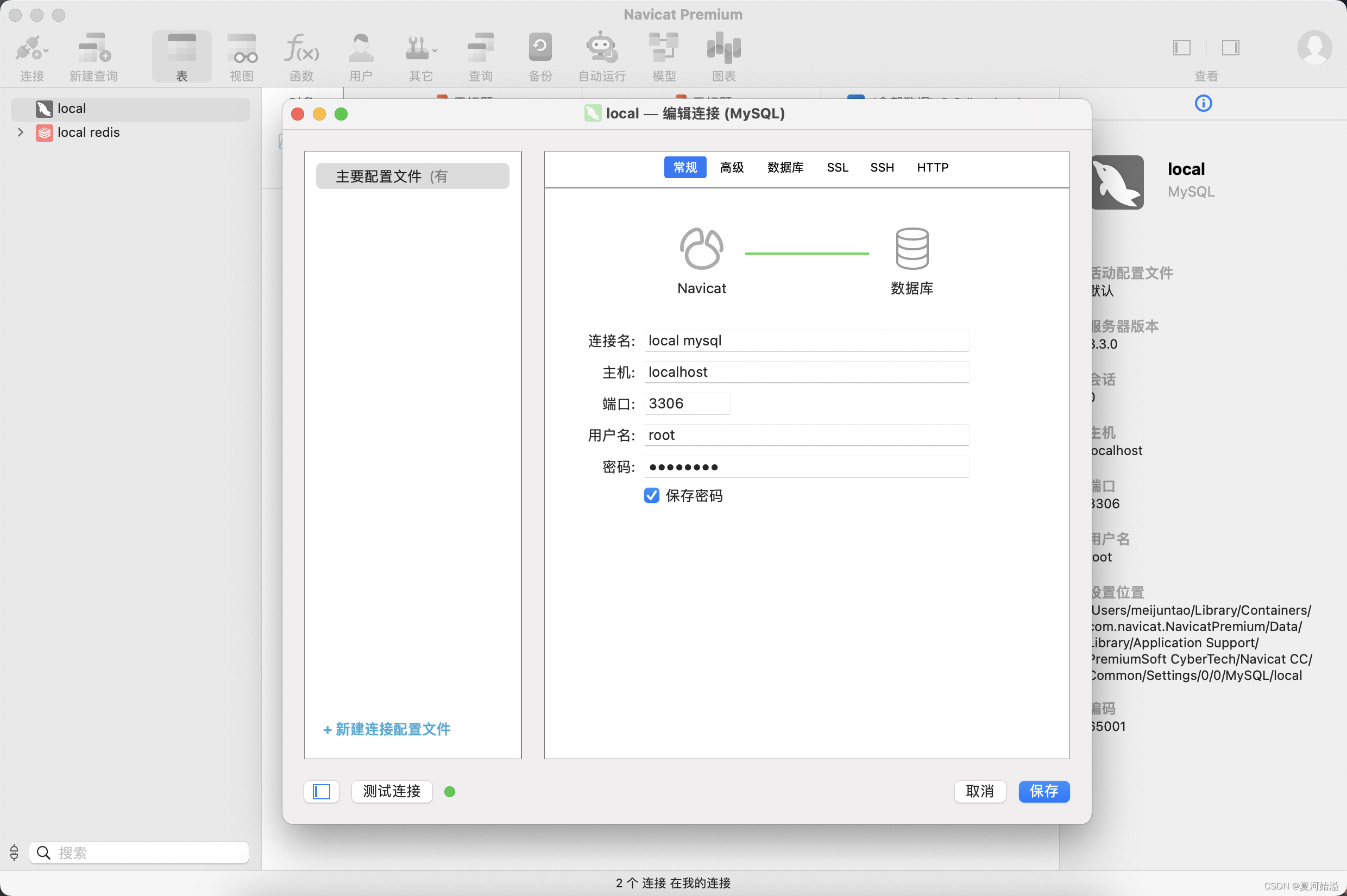Screen dimensions: 1347x896
Task: Toggle the left sidebar view icon in toolbar
Action: click(x=1182, y=47)
